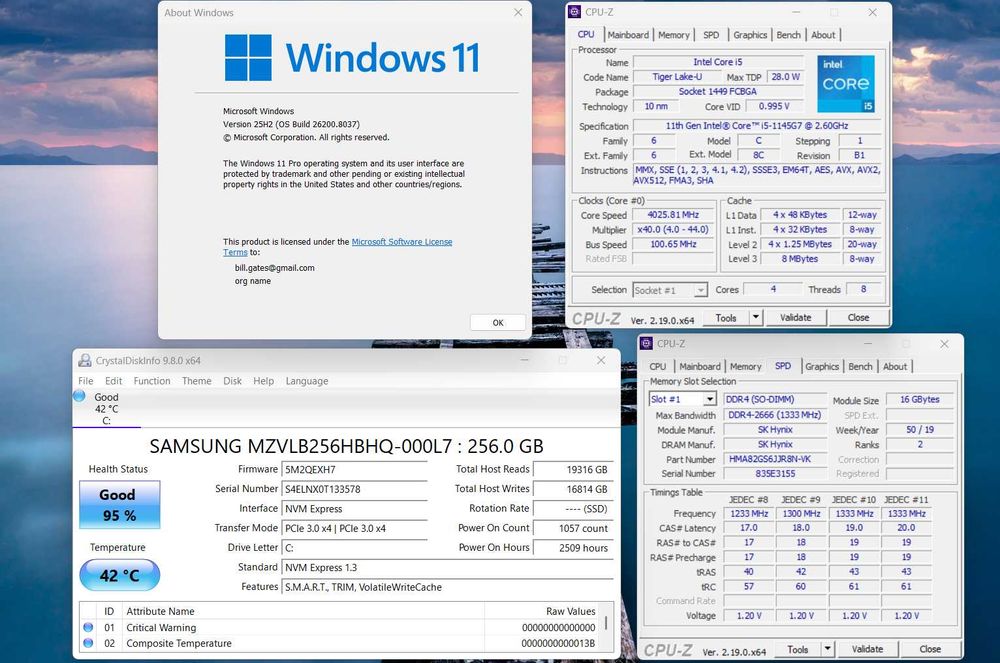Switch to Bench tab in upper CPU-Z

pyautogui.click(x=788, y=35)
